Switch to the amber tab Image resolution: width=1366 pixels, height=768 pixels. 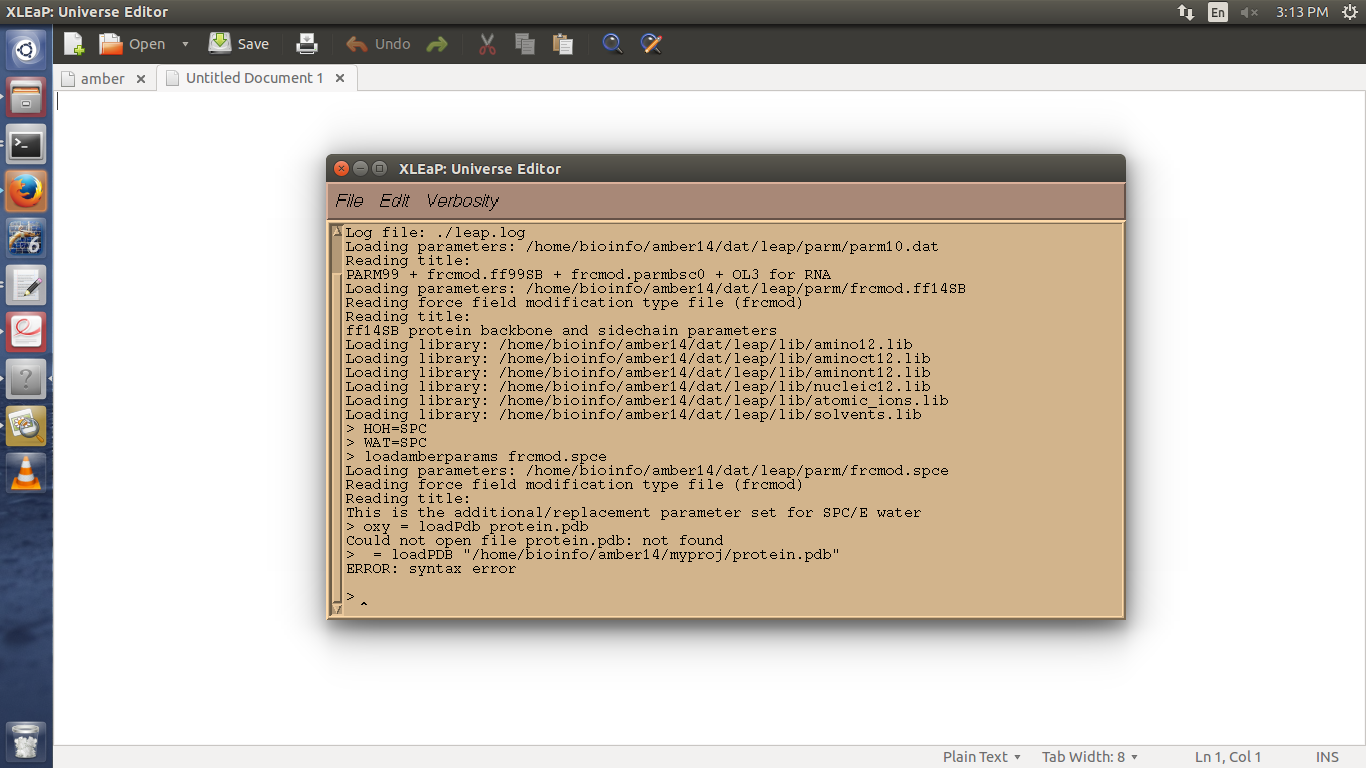click(x=102, y=78)
